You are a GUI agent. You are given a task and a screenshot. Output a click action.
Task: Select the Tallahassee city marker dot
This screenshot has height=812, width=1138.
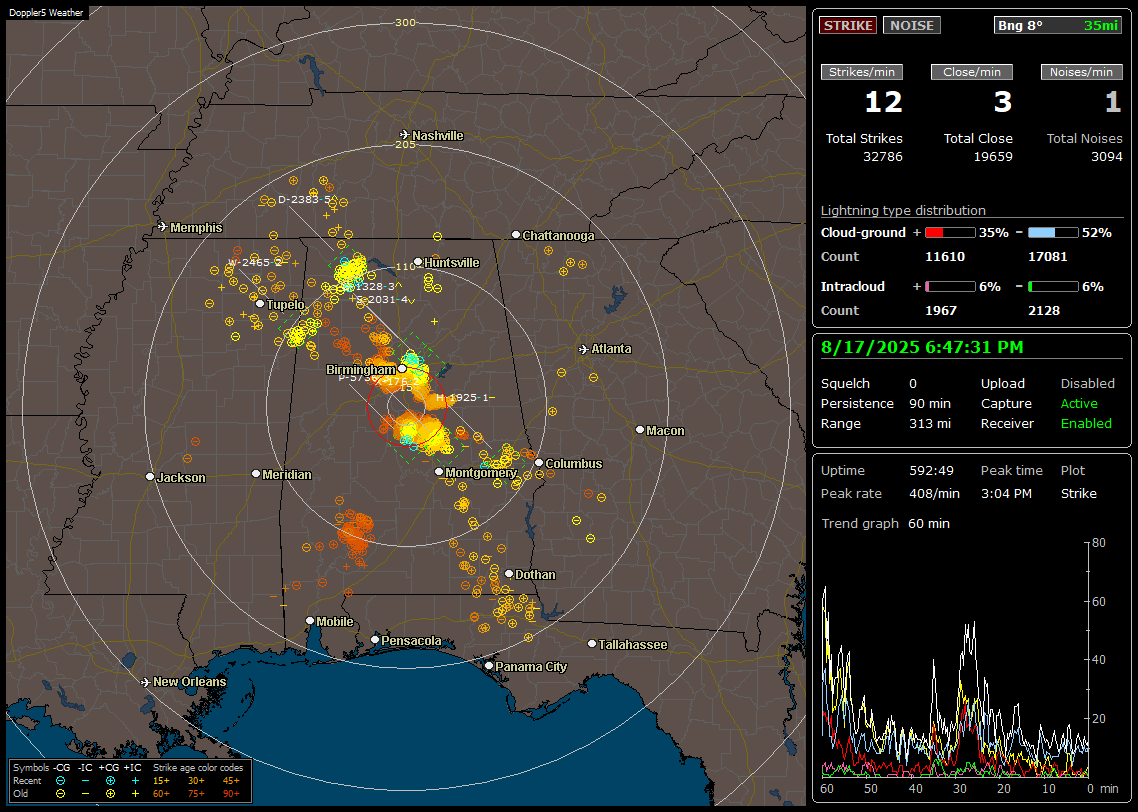[x=592, y=644]
